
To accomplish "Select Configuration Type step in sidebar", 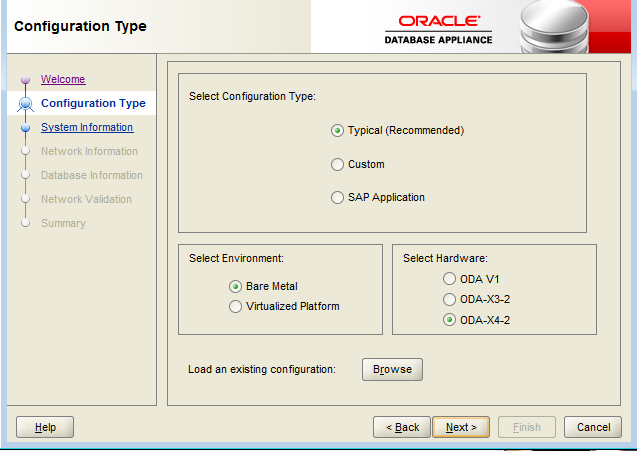I will click(93, 103).
